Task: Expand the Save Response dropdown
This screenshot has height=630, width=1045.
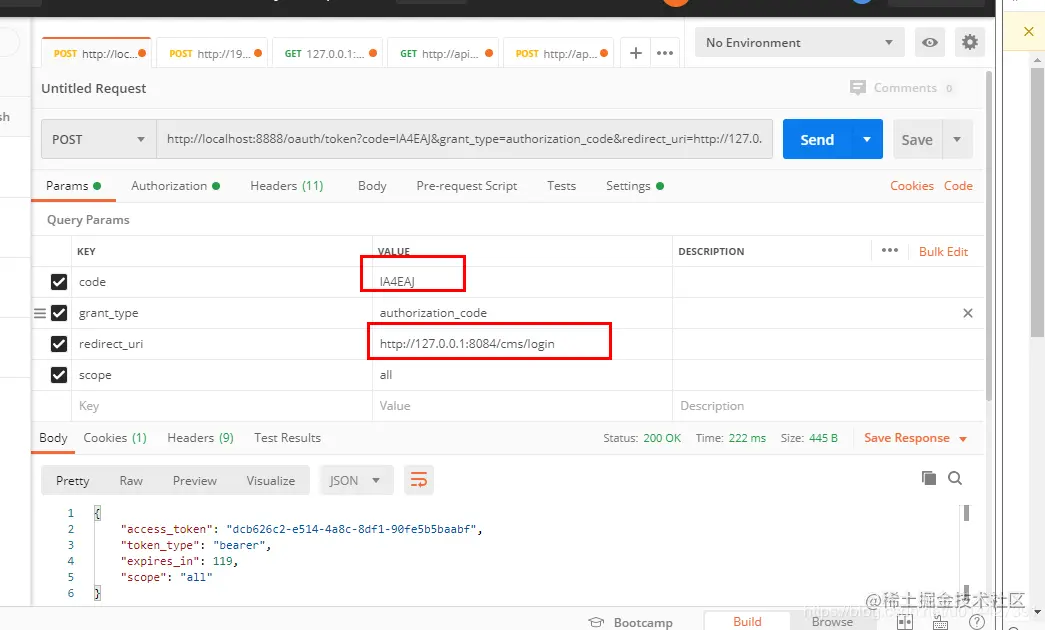Action: pyautogui.click(x=963, y=439)
